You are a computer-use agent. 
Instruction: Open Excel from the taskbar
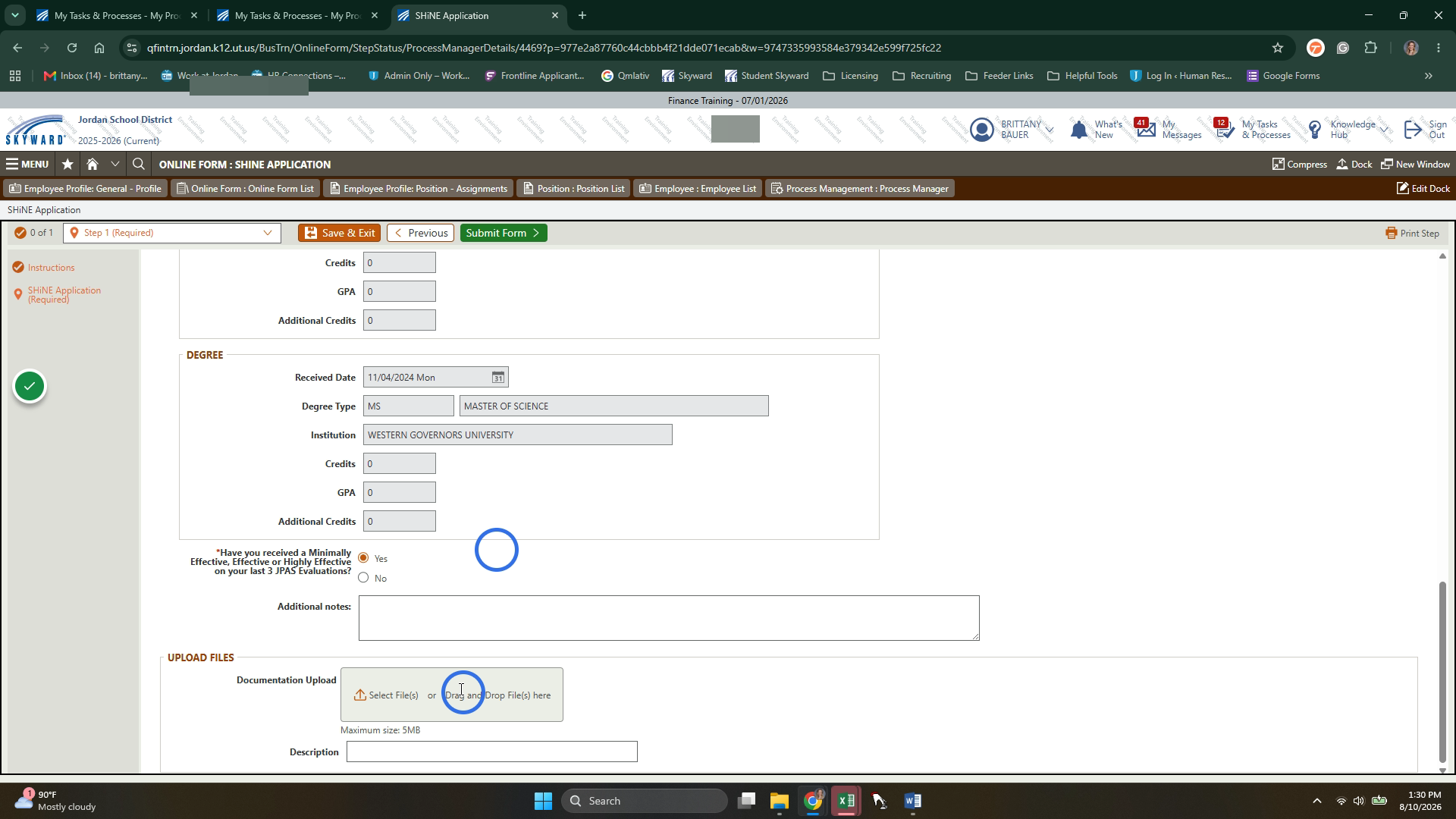(846, 801)
